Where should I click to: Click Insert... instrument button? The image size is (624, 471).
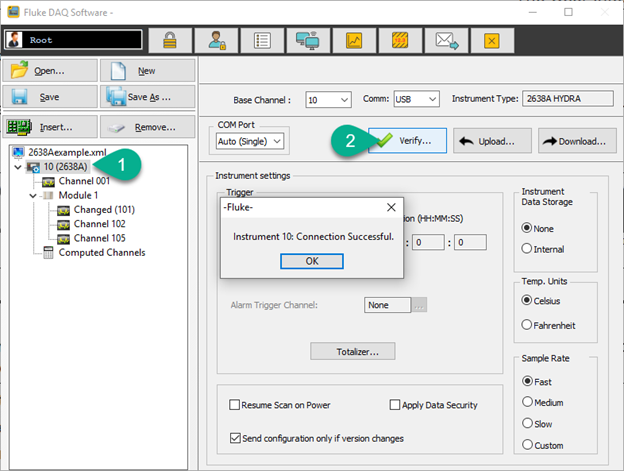click(50, 127)
